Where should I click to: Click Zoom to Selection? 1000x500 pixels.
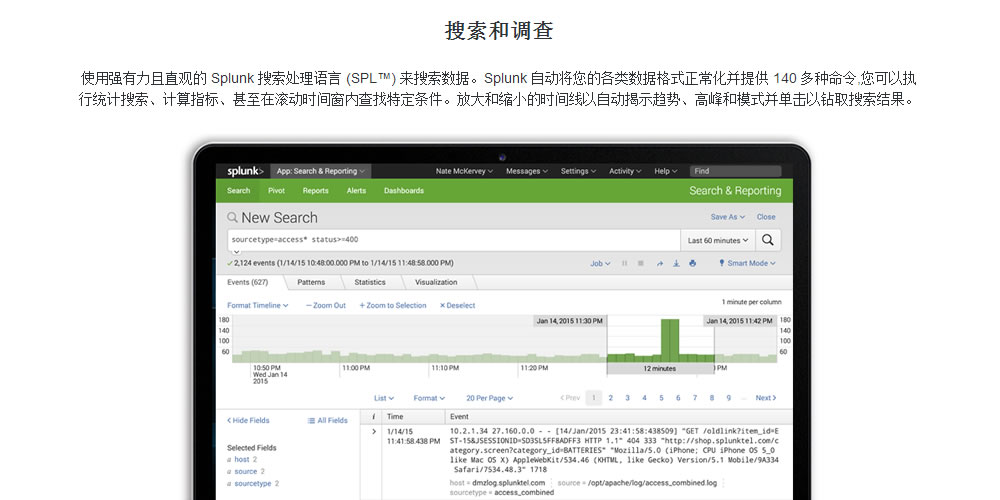click(x=393, y=305)
